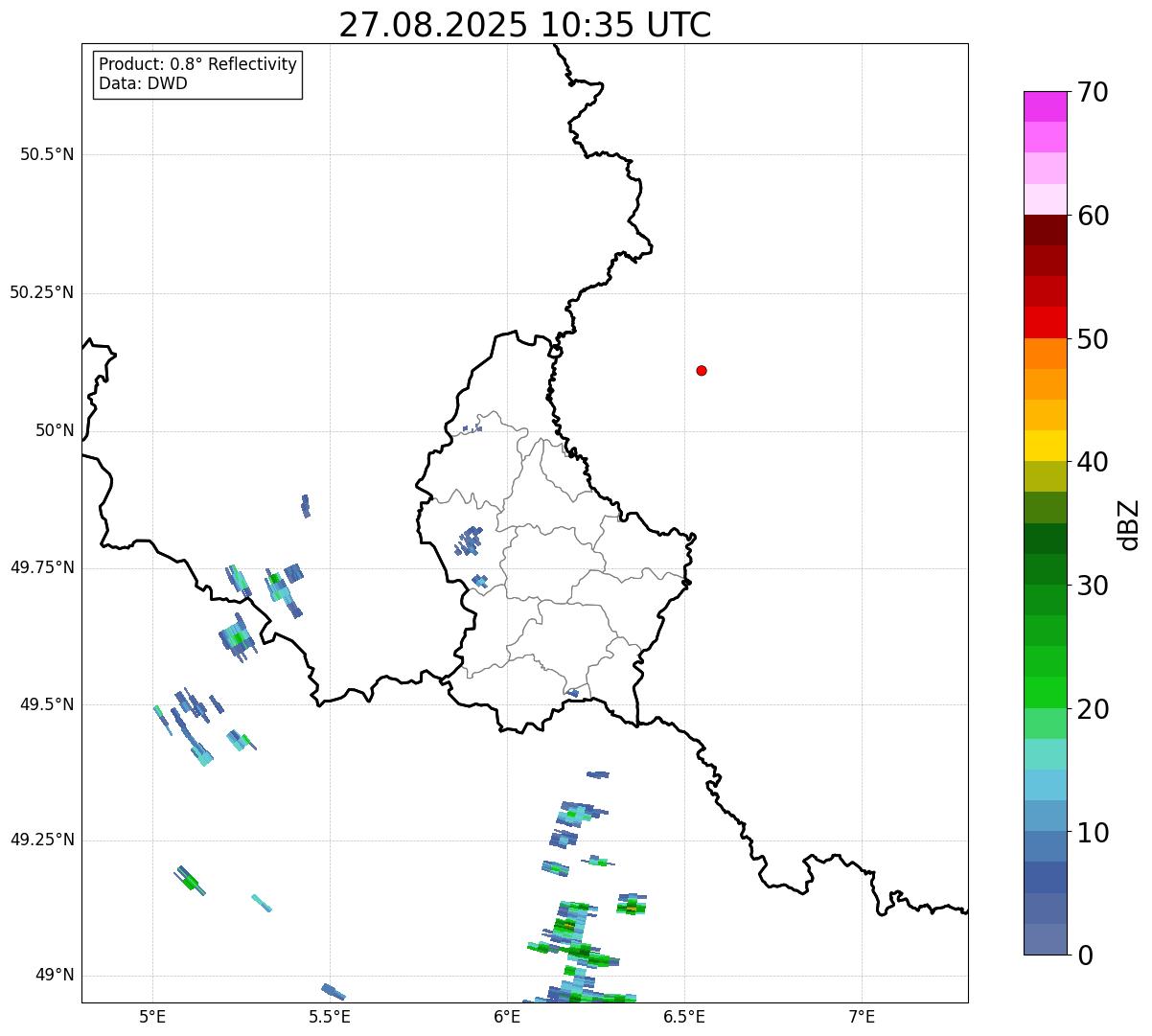This screenshot has width=1152, height=1036.
Task: Click the "20" colorbar tick label
Action: coord(1093,709)
